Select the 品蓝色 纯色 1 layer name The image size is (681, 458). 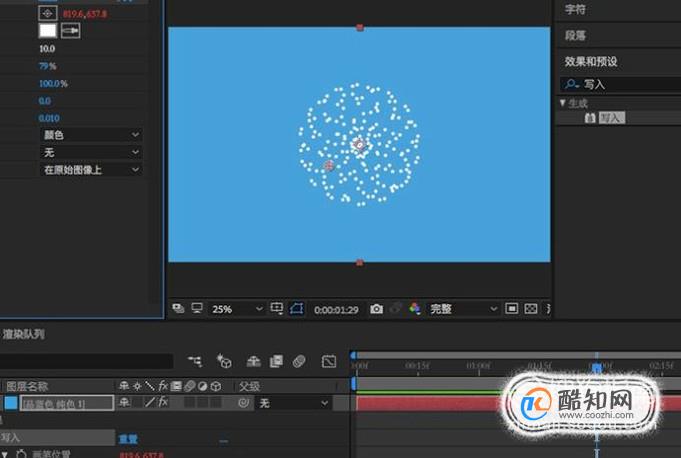(66, 404)
